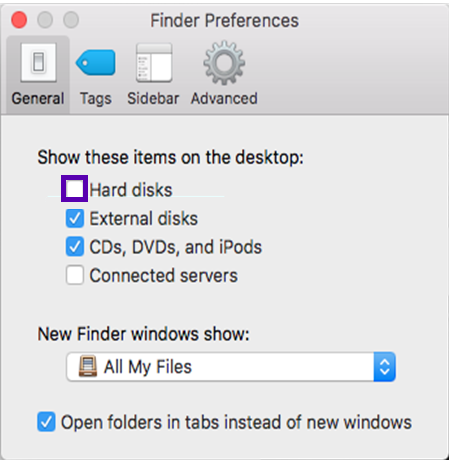Viewport: 449px width, 460px height.
Task: Uncheck the External disks checkbox
Action: click(x=74, y=218)
